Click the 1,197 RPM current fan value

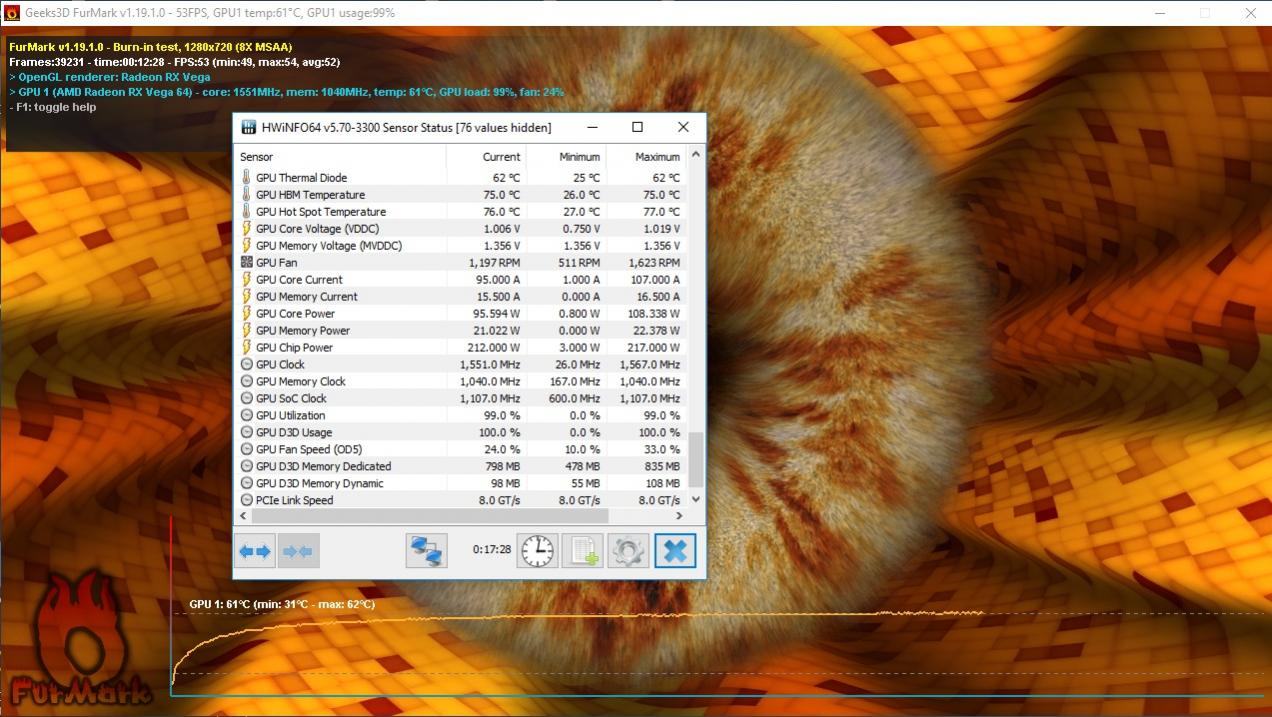495,262
